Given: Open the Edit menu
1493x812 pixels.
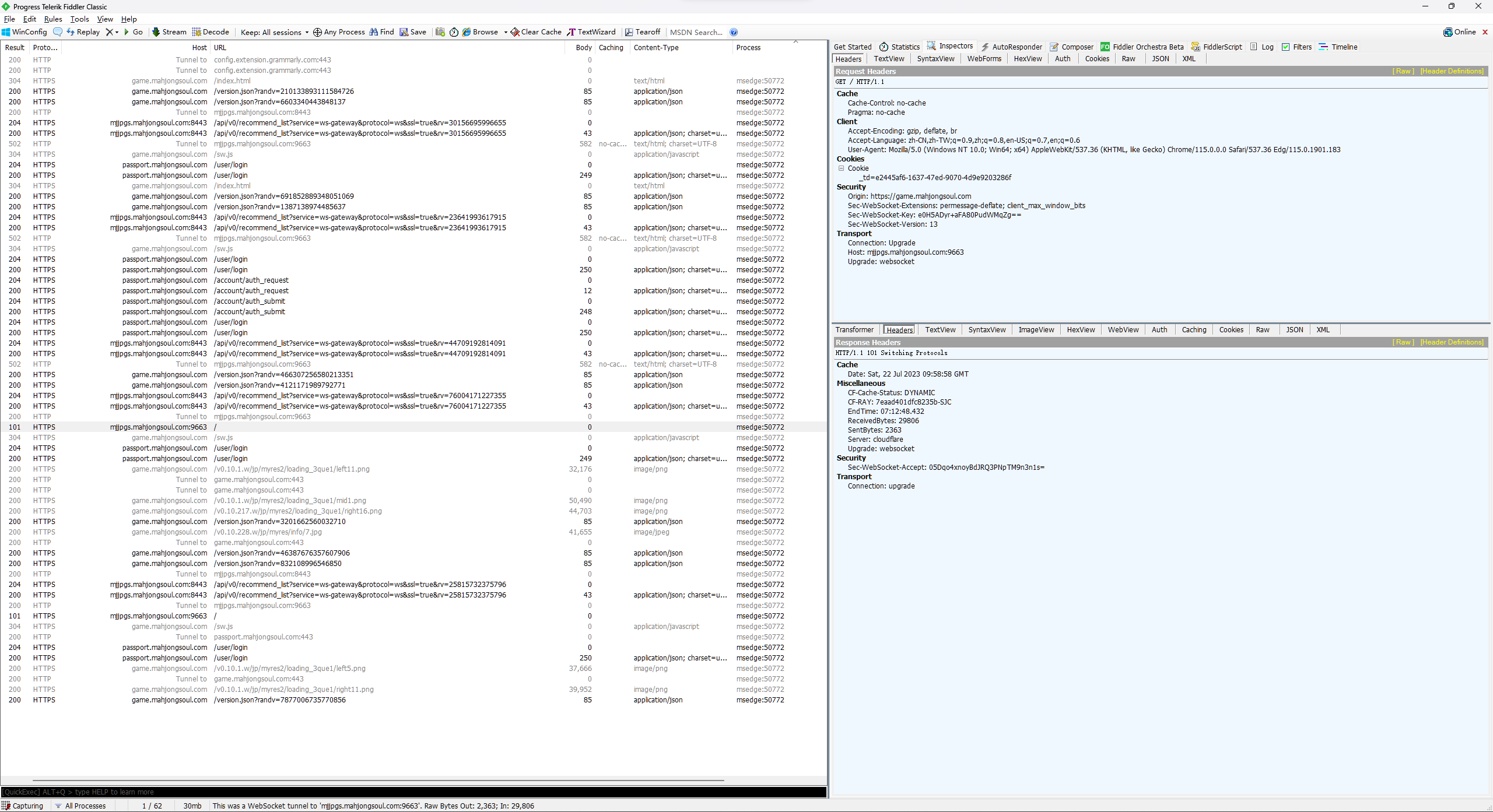Looking at the screenshot, I should [30, 19].
